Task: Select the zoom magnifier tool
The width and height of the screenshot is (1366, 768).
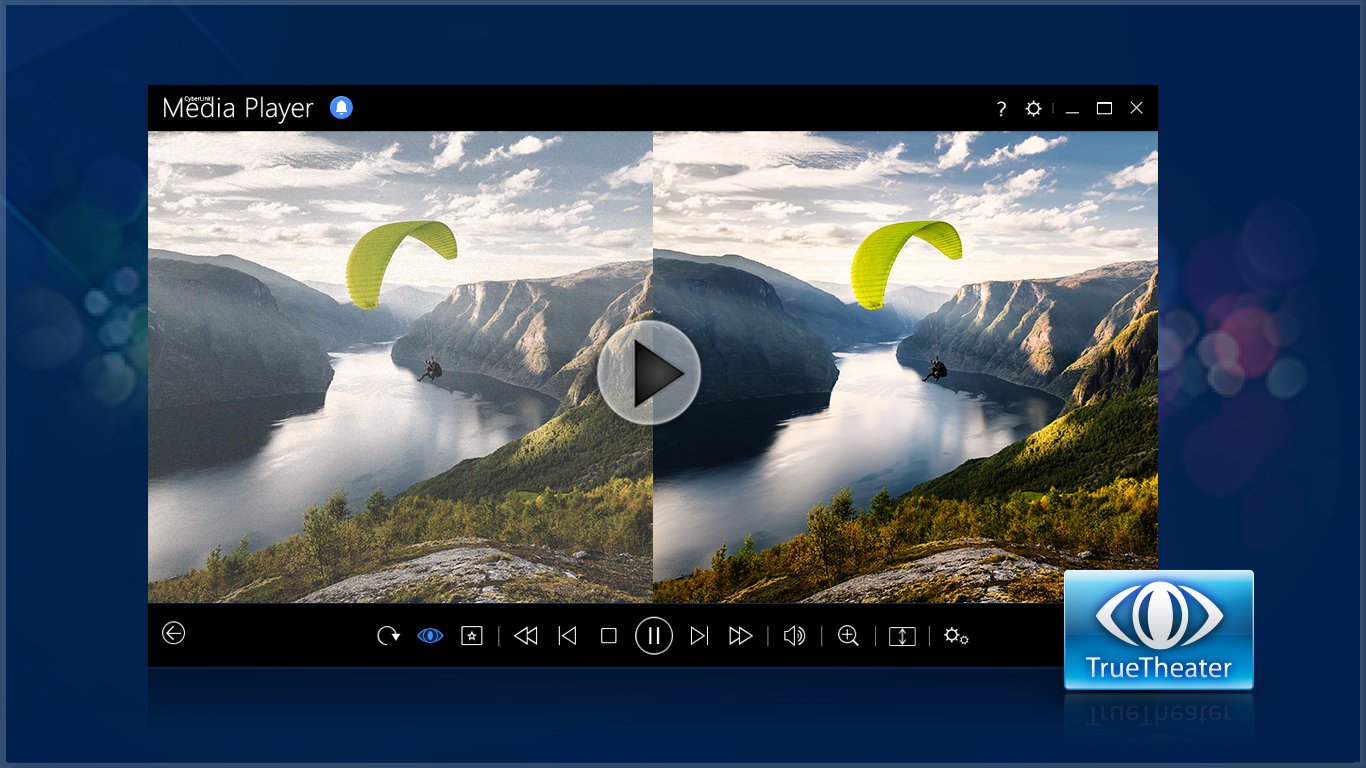Action: click(x=847, y=635)
